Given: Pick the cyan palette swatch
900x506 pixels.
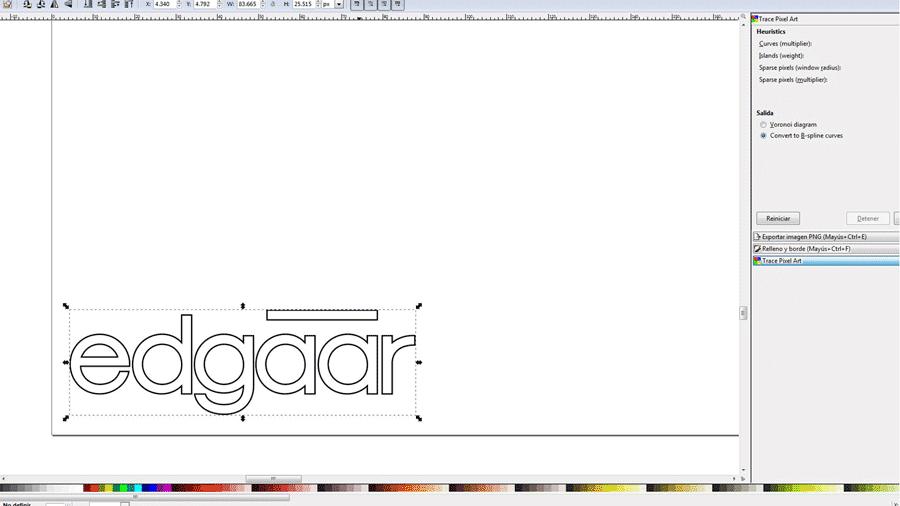Looking at the screenshot, I should pyautogui.click(x=138, y=488).
